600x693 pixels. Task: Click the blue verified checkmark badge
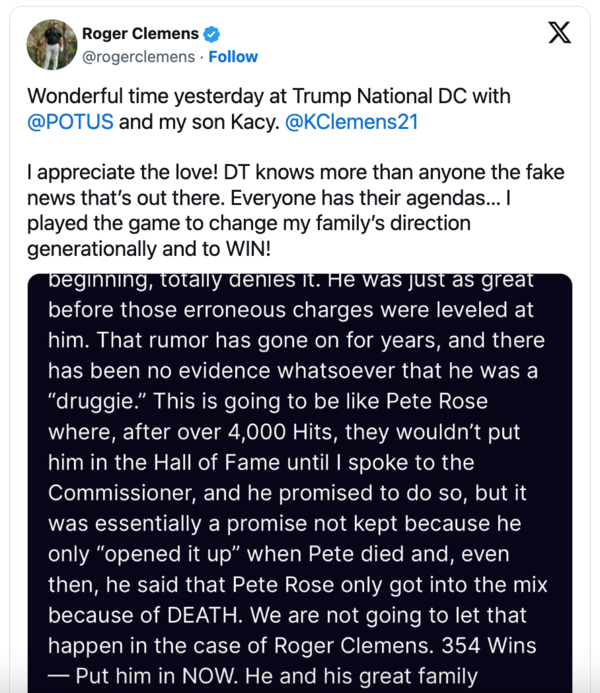pyautogui.click(x=212, y=34)
